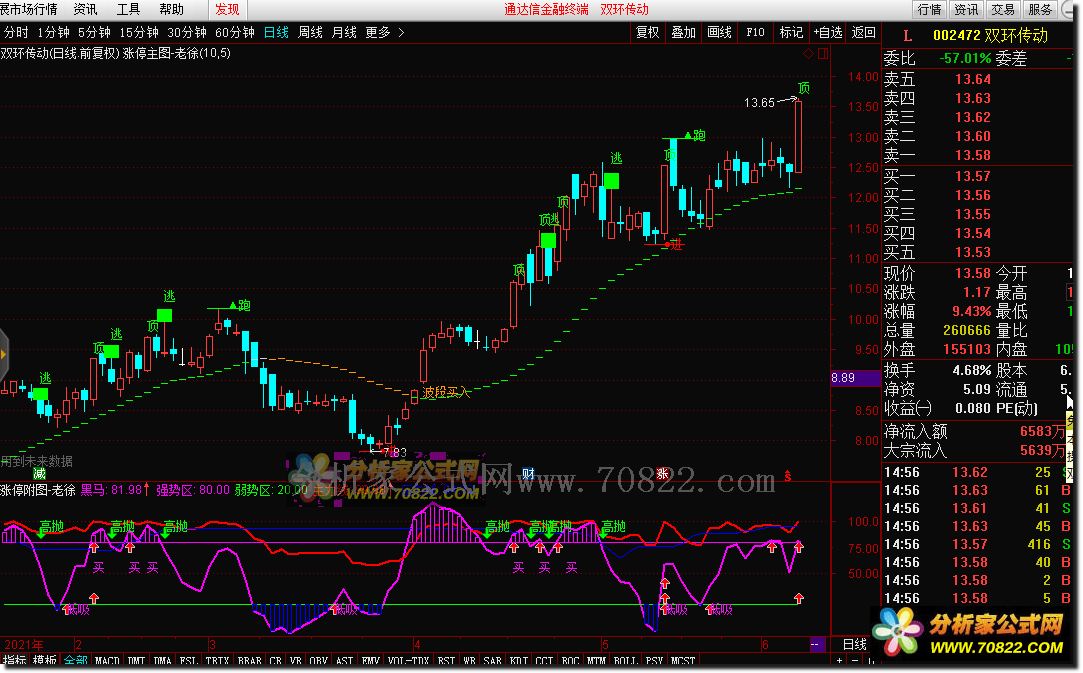Select the 日线 daily period
This screenshot has height=673, width=1083.
(x=276, y=32)
